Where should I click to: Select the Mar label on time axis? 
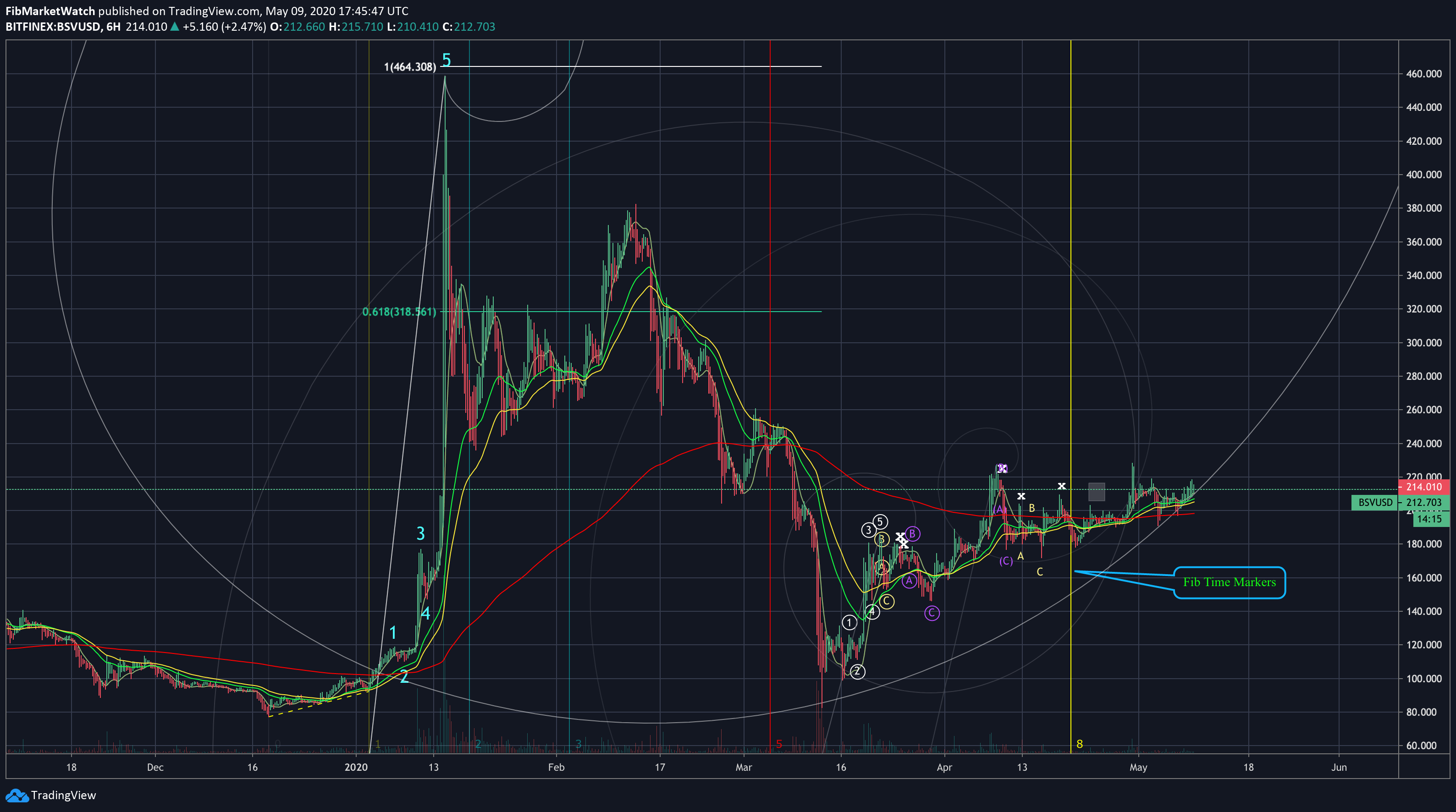click(744, 768)
